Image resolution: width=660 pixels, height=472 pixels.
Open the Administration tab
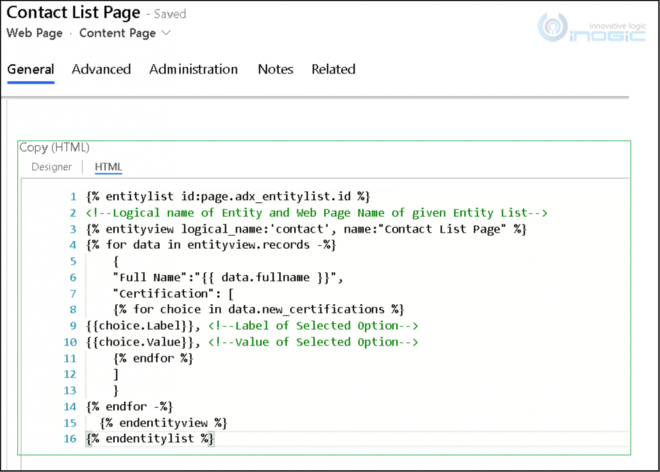[x=193, y=69]
